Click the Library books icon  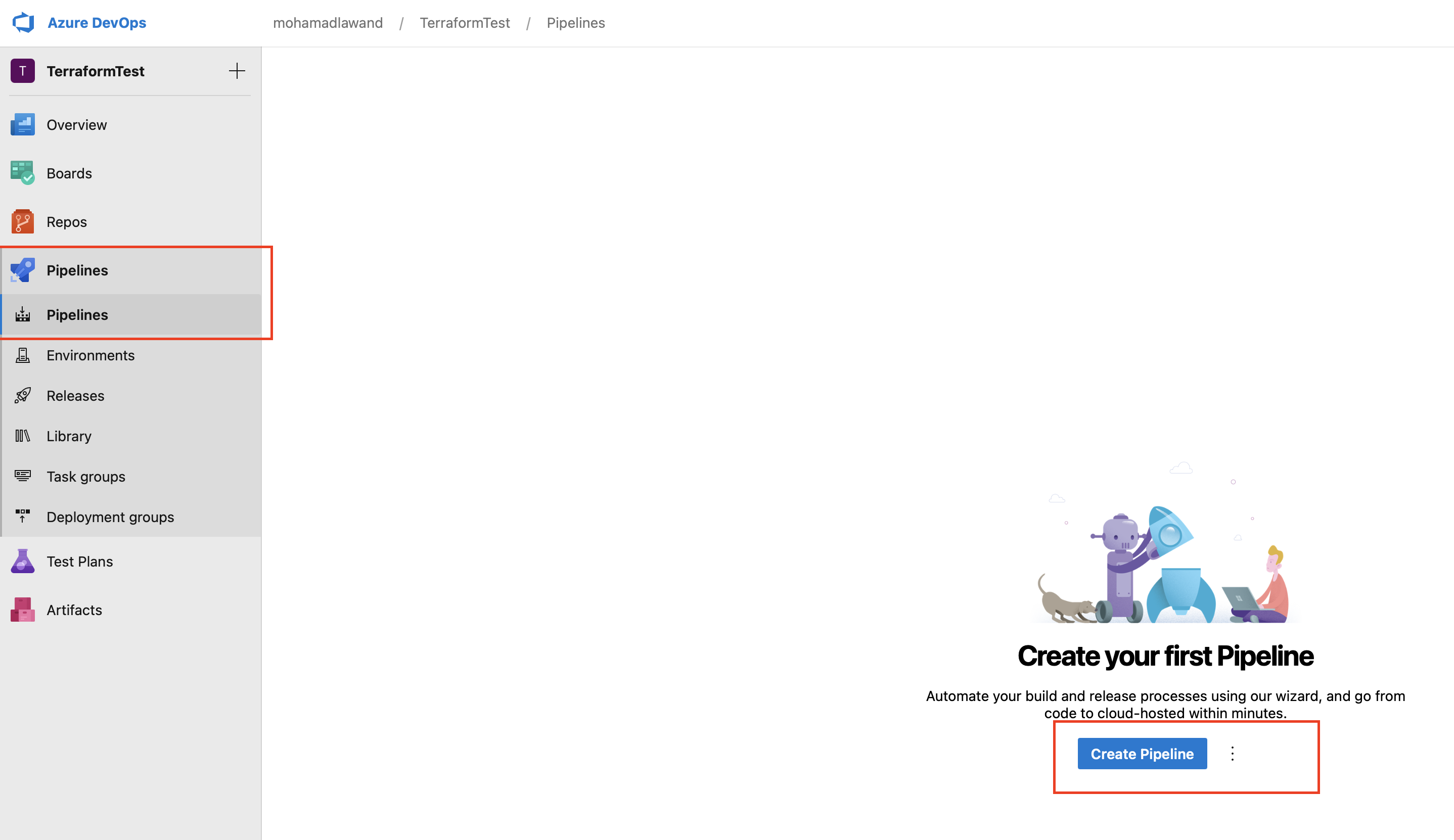click(23, 436)
